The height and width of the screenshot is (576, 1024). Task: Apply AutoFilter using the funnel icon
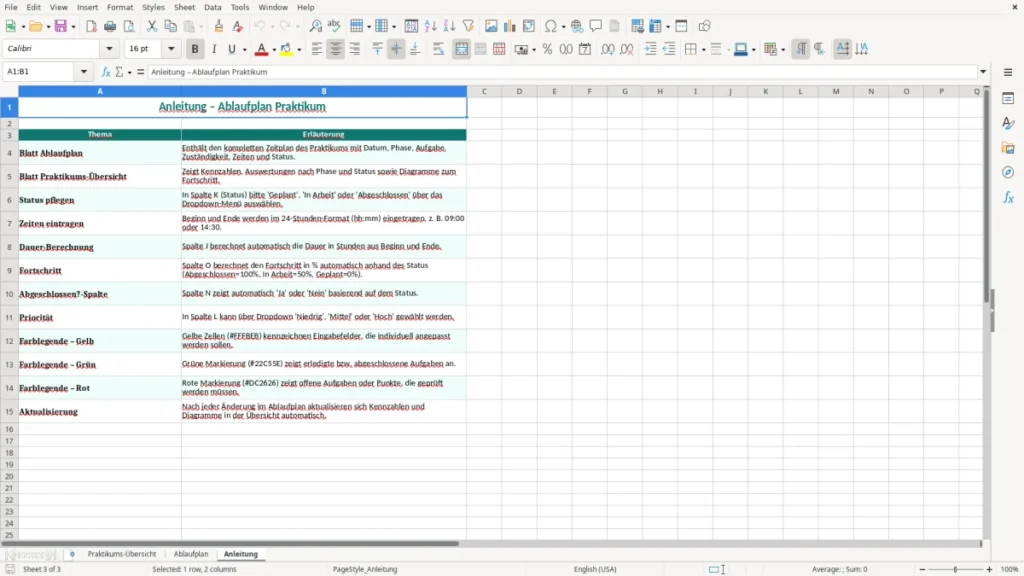point(468,26)
